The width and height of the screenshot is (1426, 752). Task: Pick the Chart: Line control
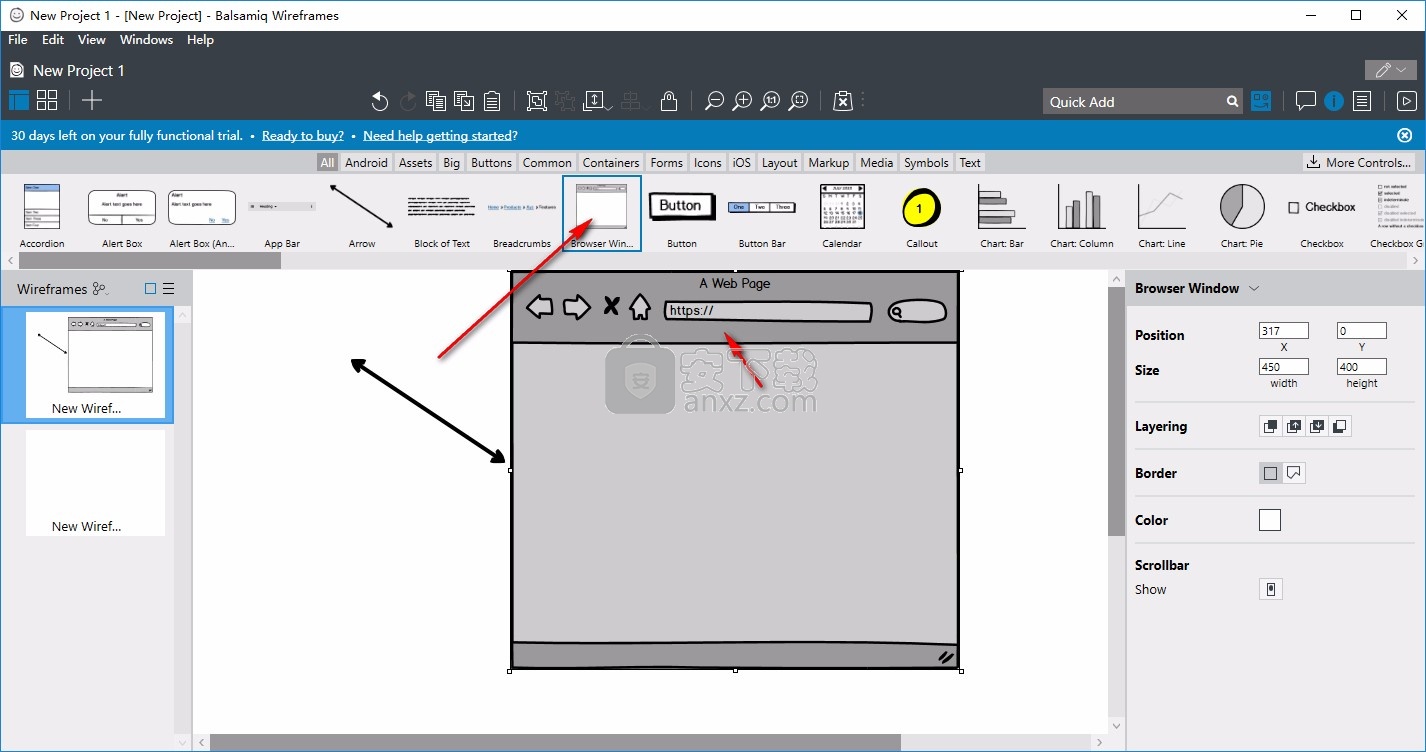(x=1162, y=215)
